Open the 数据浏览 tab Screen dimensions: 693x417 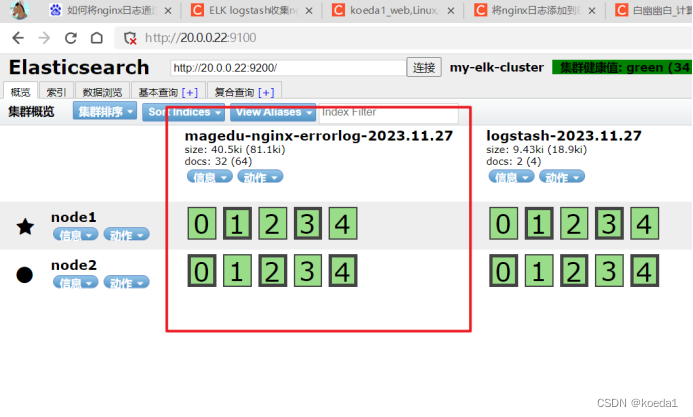[102, 92]
